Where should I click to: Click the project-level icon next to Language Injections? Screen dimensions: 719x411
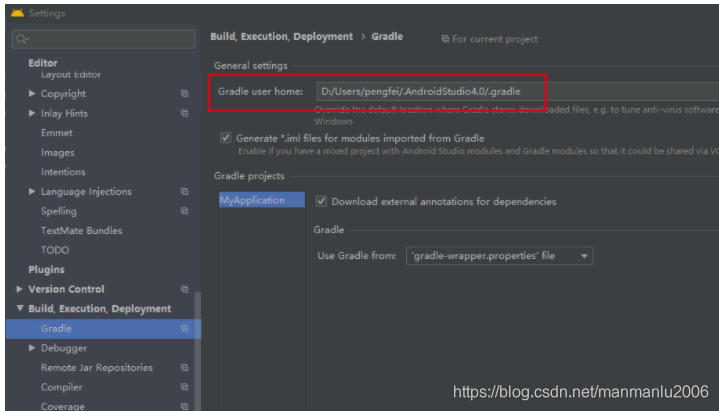pyautogui.click(x=185, y=192)
